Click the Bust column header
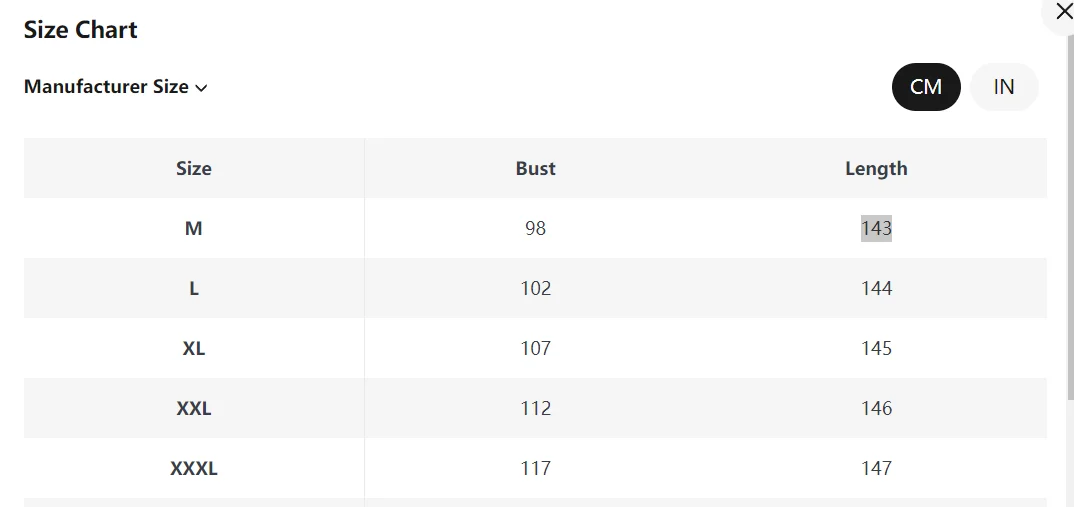Image resolution: width=1074 pixels, height=507 pixels. click(x=536, y=169)
